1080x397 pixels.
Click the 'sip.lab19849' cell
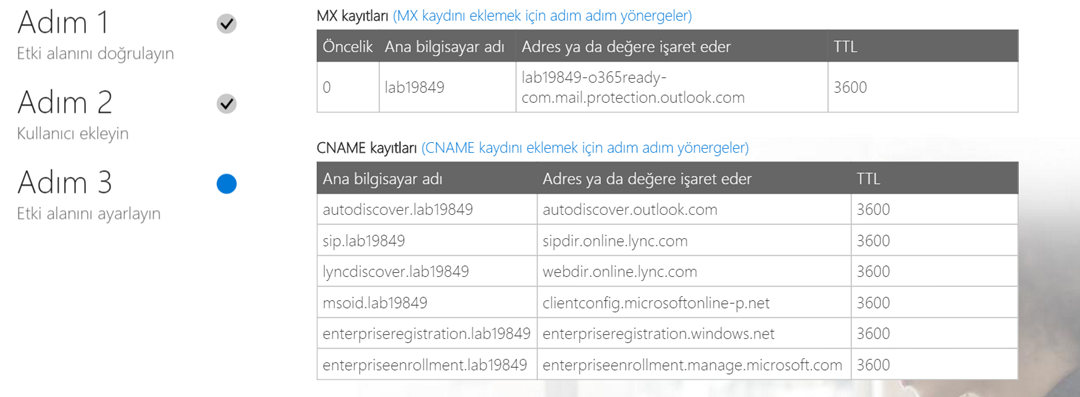click(x=427, y=241)
